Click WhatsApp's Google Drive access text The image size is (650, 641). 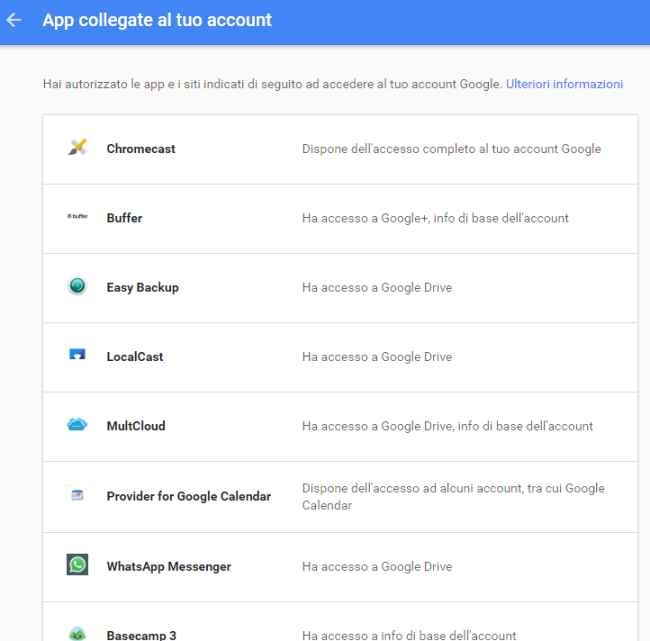point(377,566)
